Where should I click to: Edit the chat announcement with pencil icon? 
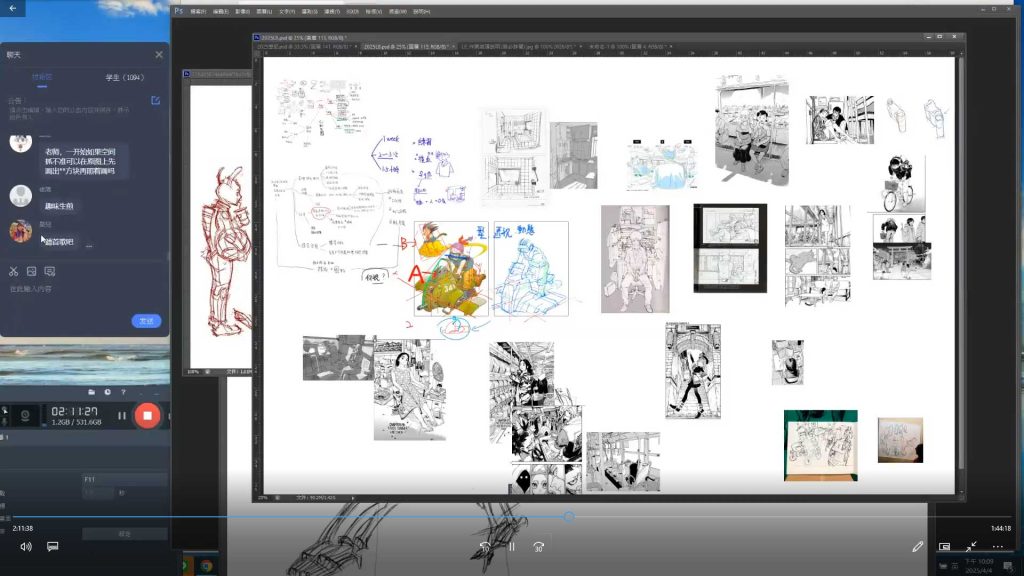coord(155,101)
